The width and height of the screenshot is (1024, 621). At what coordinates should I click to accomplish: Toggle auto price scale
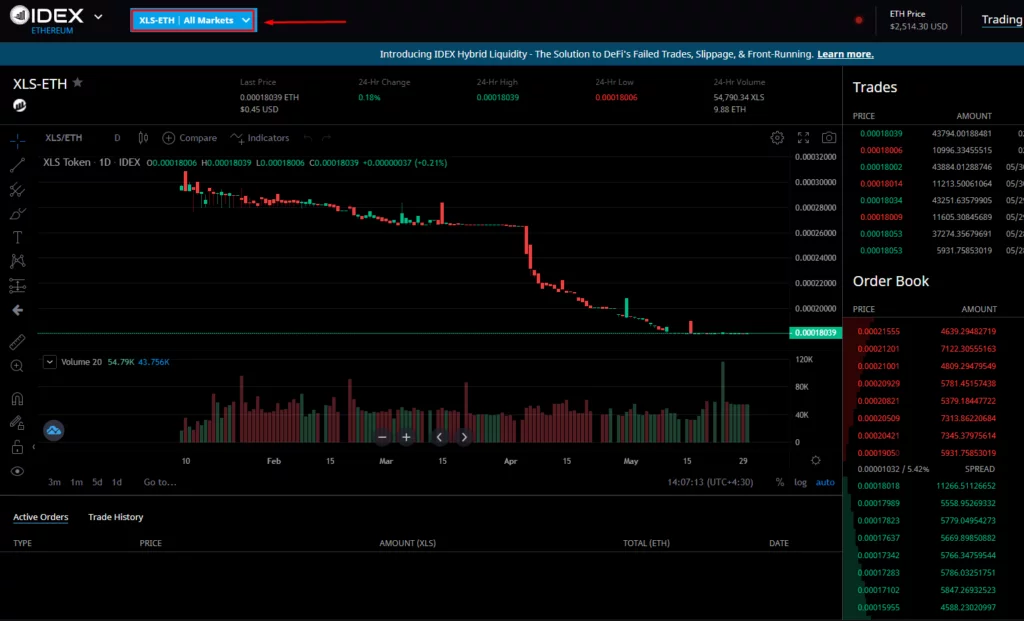(825, 482)
